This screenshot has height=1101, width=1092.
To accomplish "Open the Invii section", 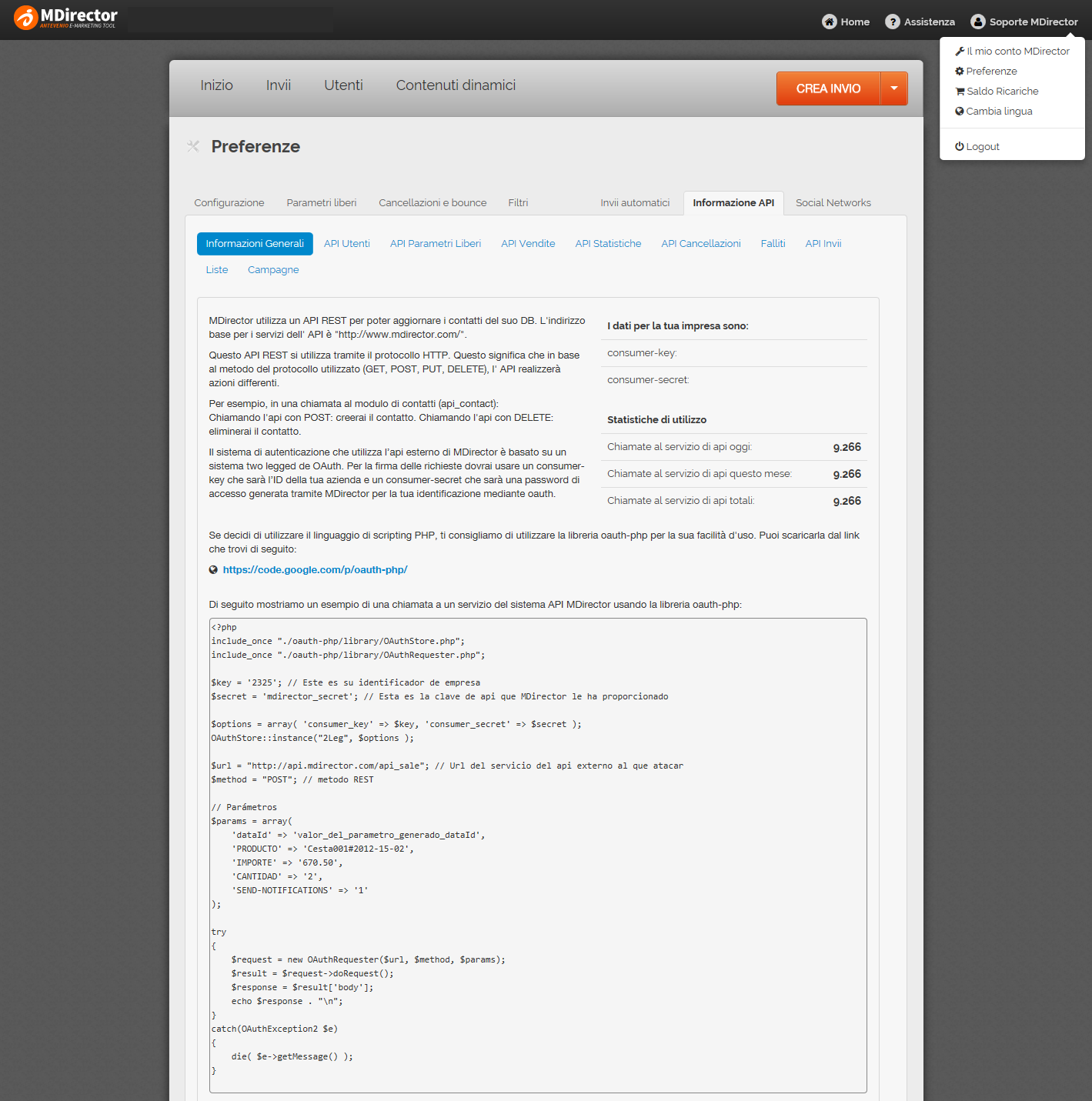I will coord(279,85).
